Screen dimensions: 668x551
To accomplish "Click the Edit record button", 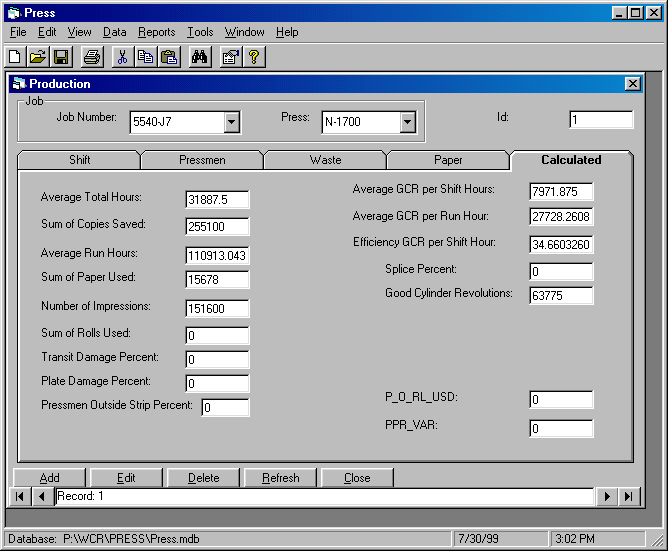I will pos(126,477).
